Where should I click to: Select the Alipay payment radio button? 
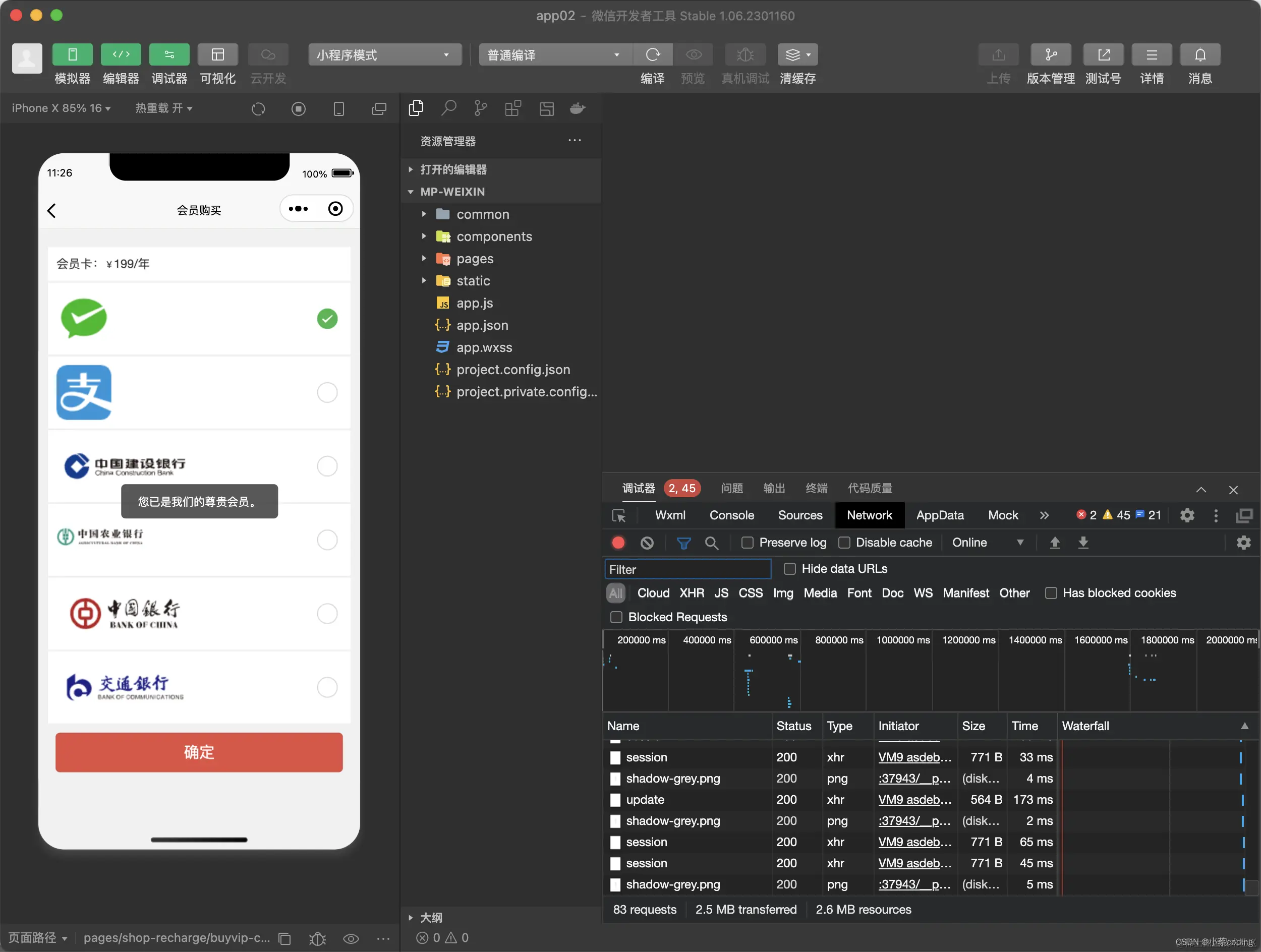click(327, 392)
